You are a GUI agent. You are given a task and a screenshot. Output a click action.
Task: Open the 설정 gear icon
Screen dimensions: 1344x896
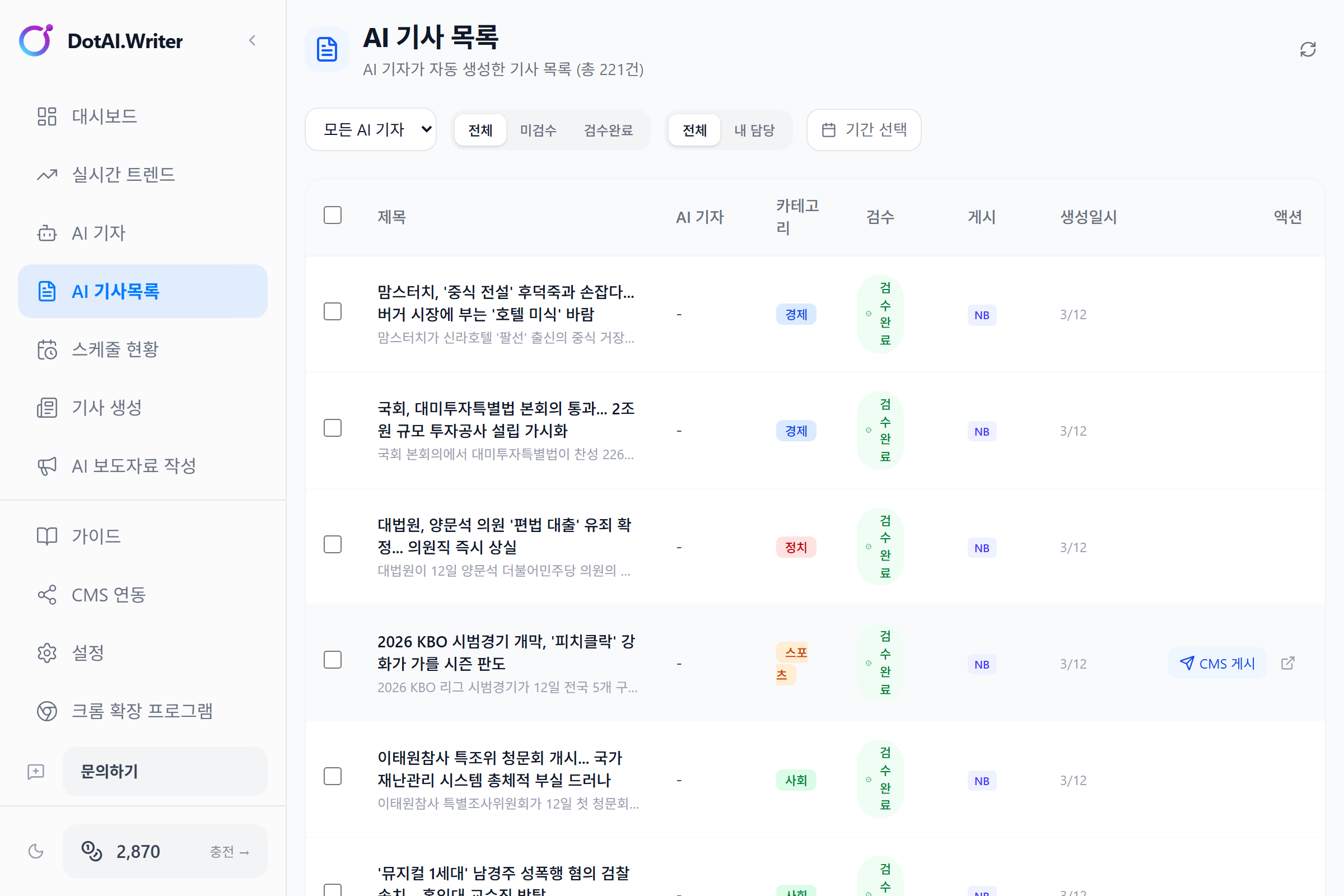[x=47, y=652]
